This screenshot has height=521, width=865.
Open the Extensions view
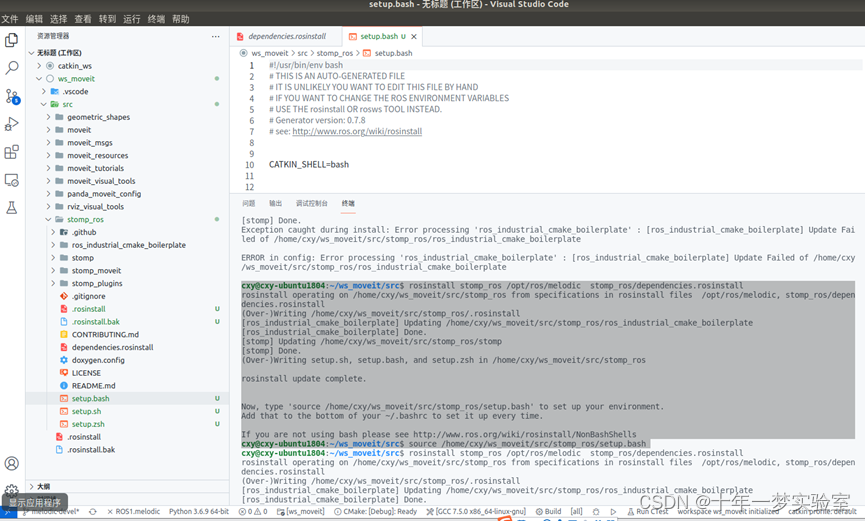pos(12,152)
